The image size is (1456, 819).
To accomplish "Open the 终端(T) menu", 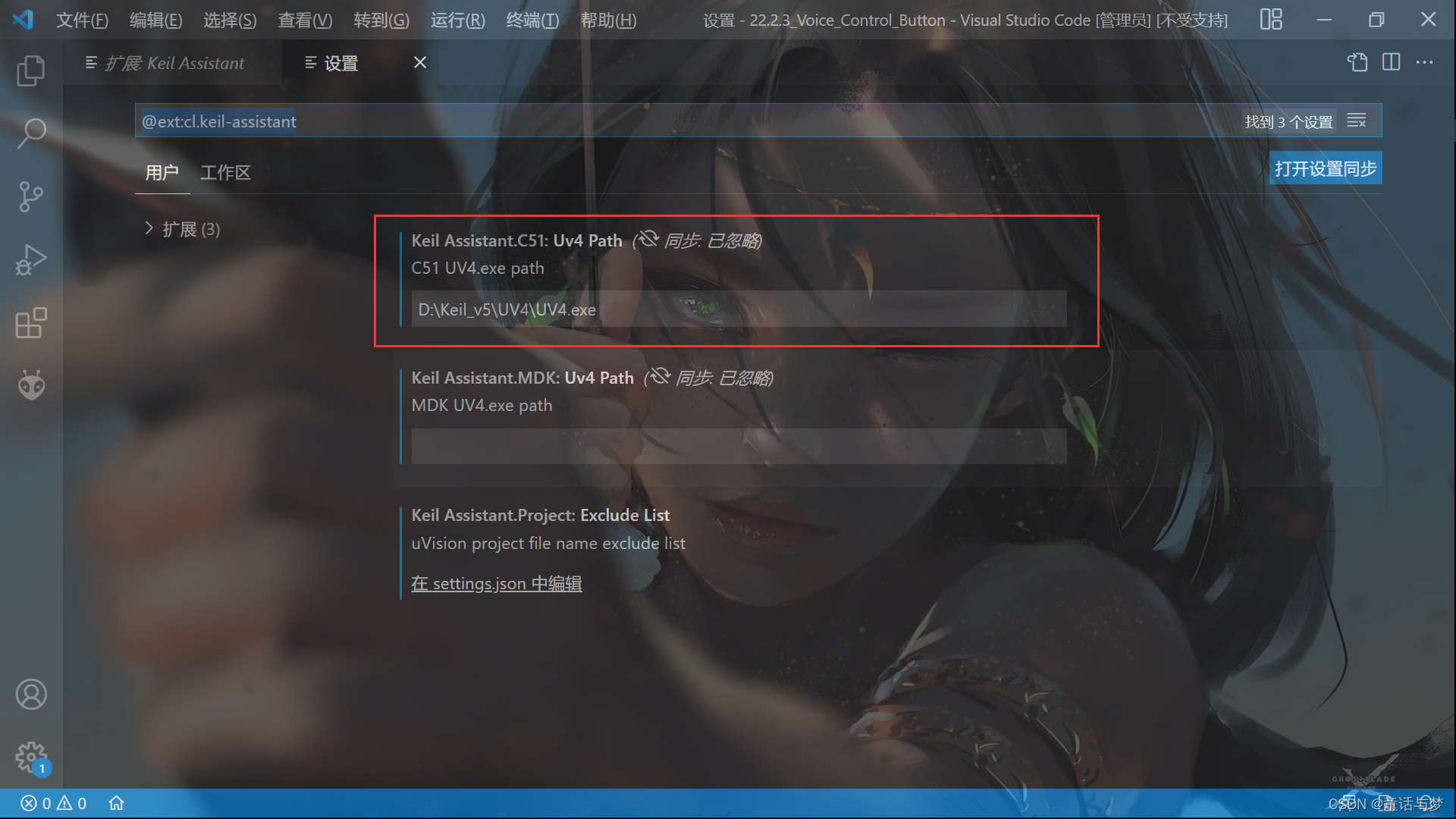I will pos(532,20).
